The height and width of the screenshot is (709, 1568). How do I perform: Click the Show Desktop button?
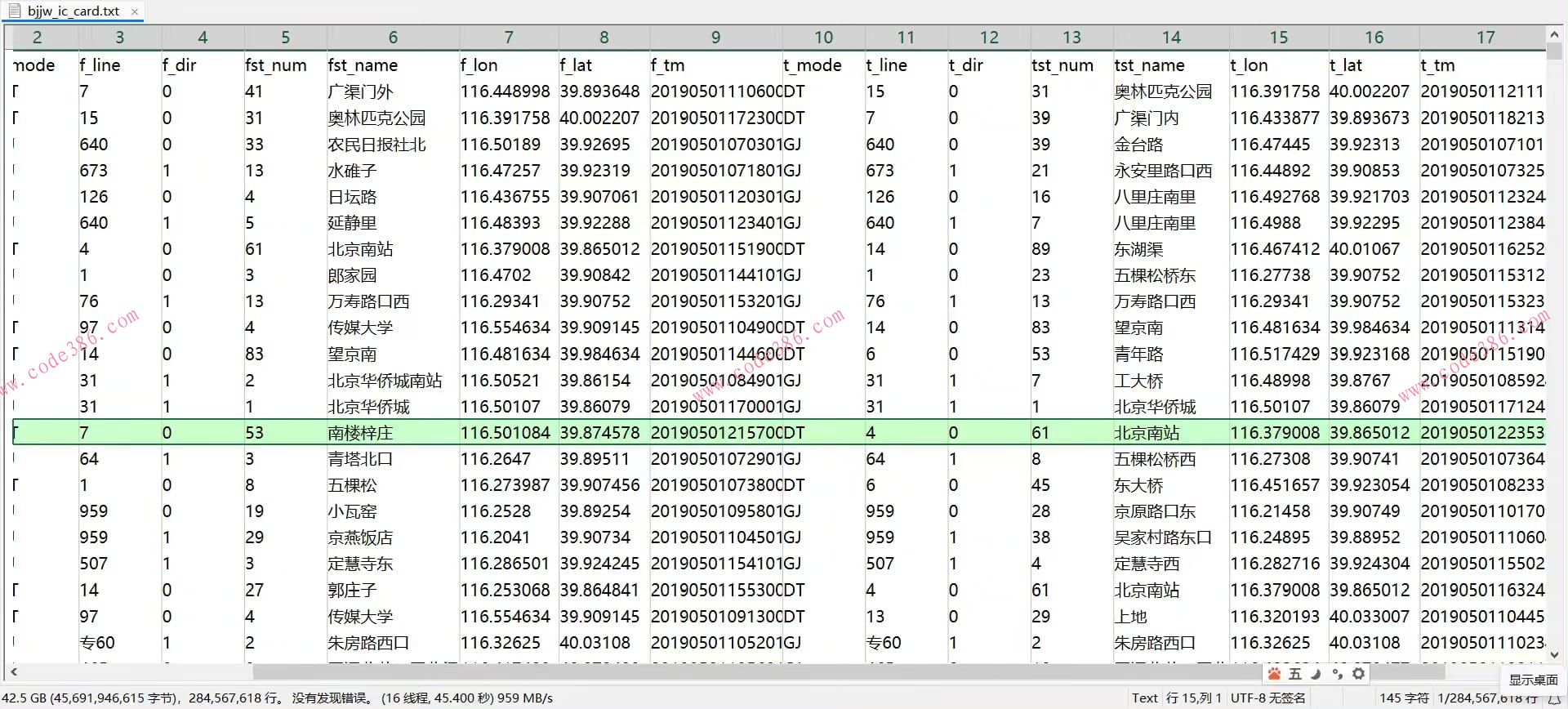1533,680
